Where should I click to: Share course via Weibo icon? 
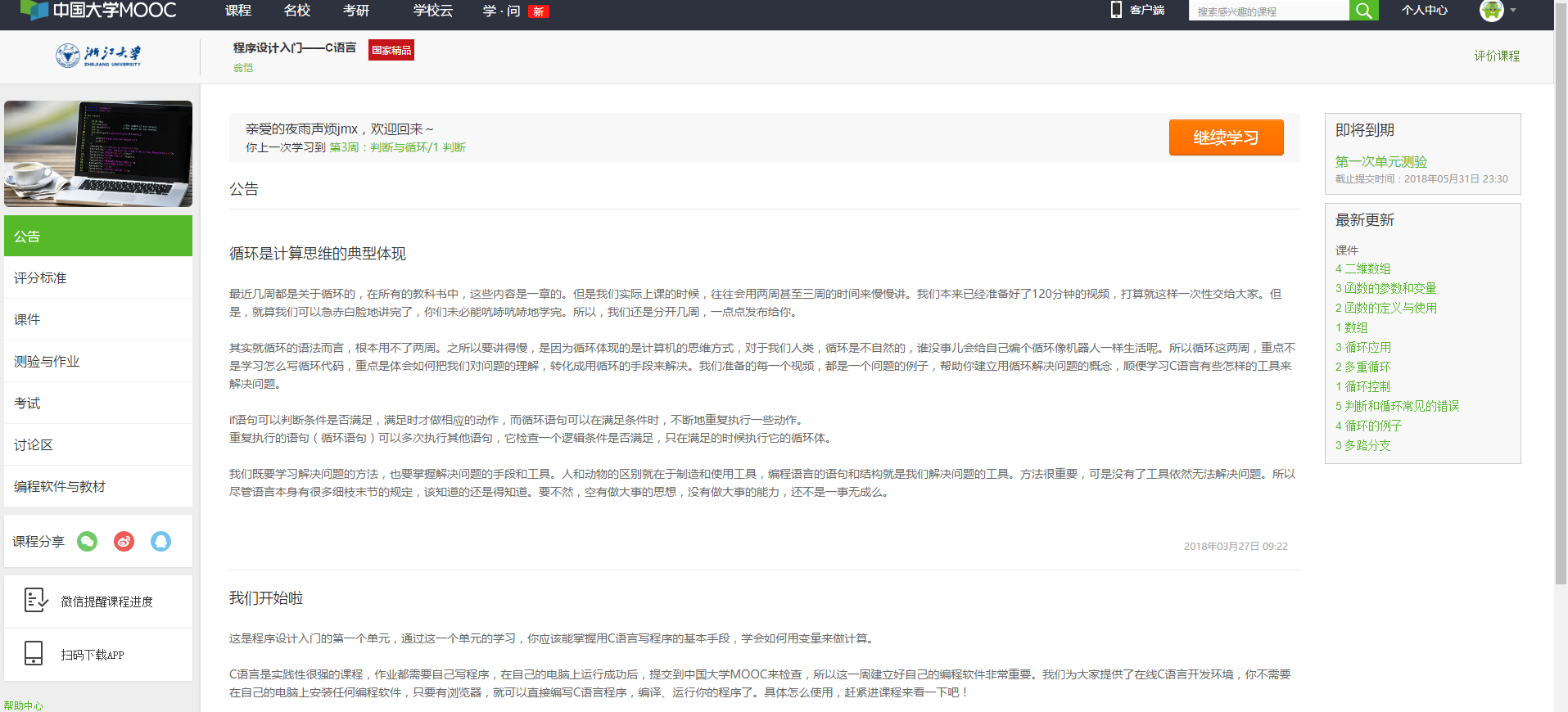coord(124,541)
